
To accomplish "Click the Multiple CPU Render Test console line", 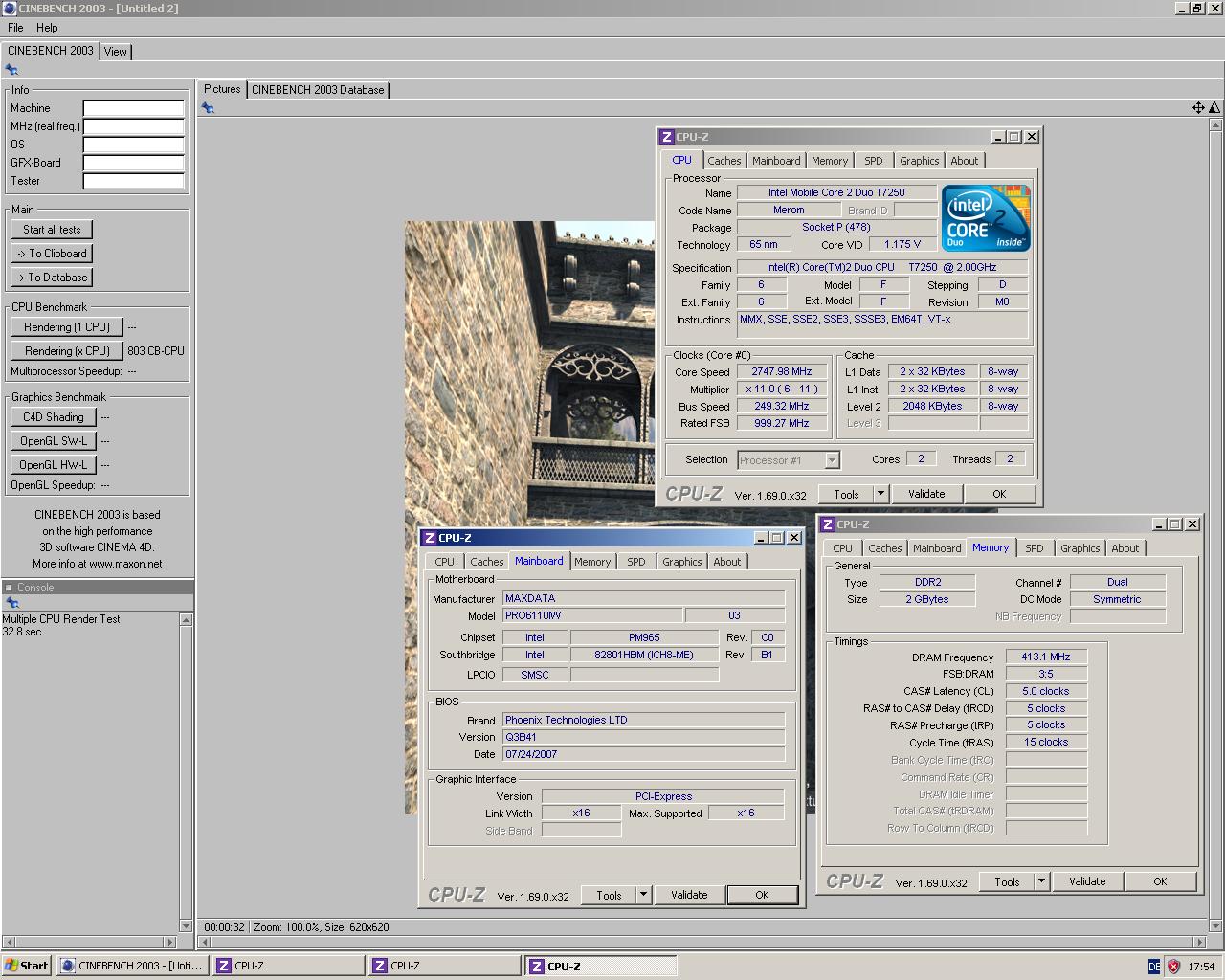I will click(x=61, y=619).
